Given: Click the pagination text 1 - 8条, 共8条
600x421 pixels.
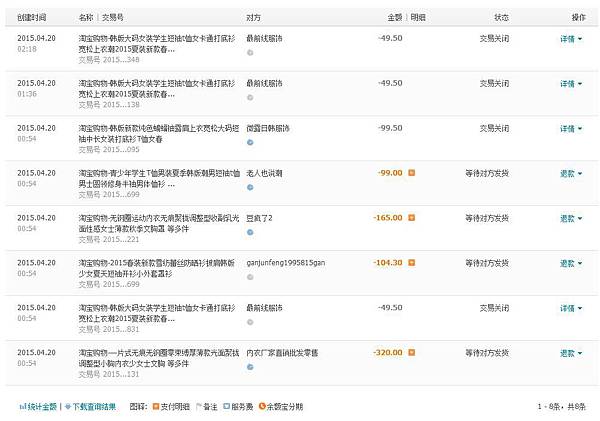Looking at the screenshot, I should coord(561,406).
